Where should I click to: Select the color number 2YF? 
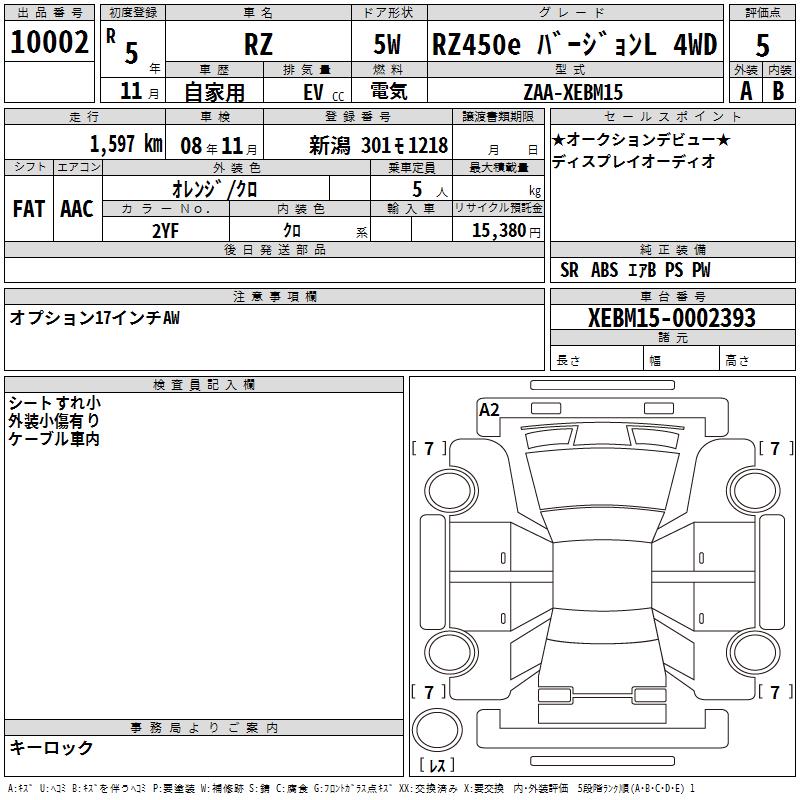pyautogui.click(x=165, y=231)
